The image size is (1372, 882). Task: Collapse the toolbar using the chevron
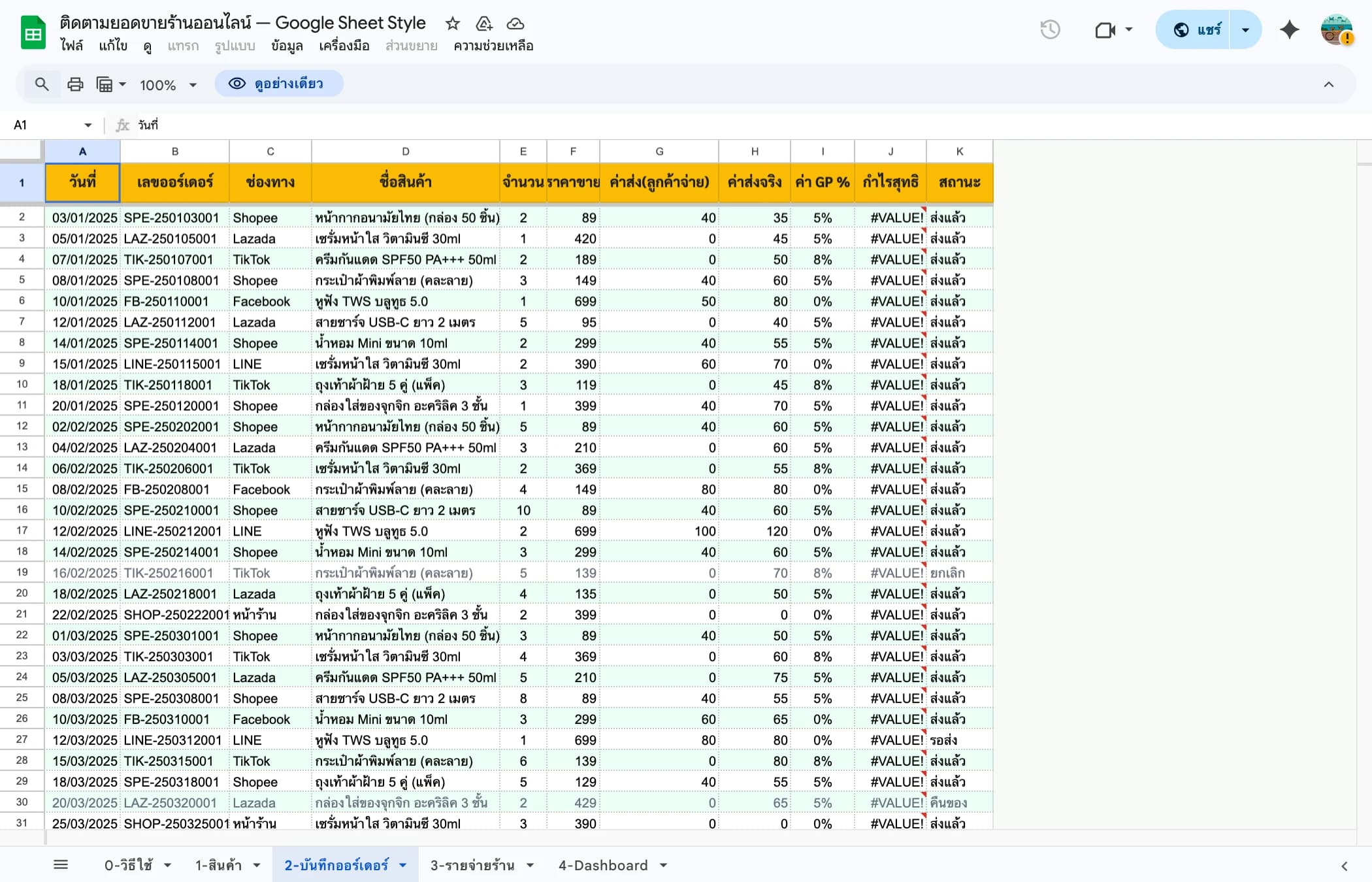1330,84
